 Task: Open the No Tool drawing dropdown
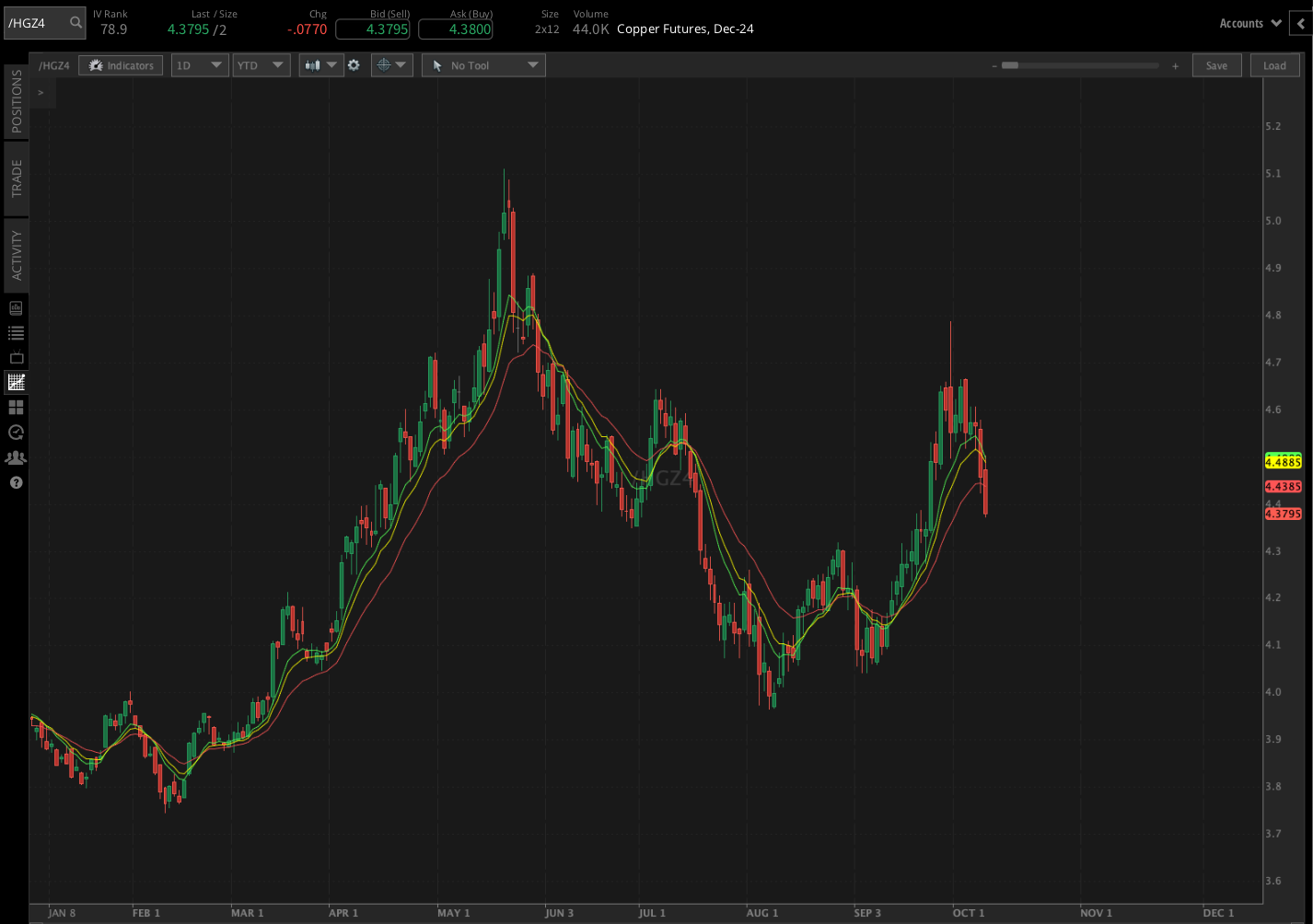pyautogui.click(x=482, y=65)
